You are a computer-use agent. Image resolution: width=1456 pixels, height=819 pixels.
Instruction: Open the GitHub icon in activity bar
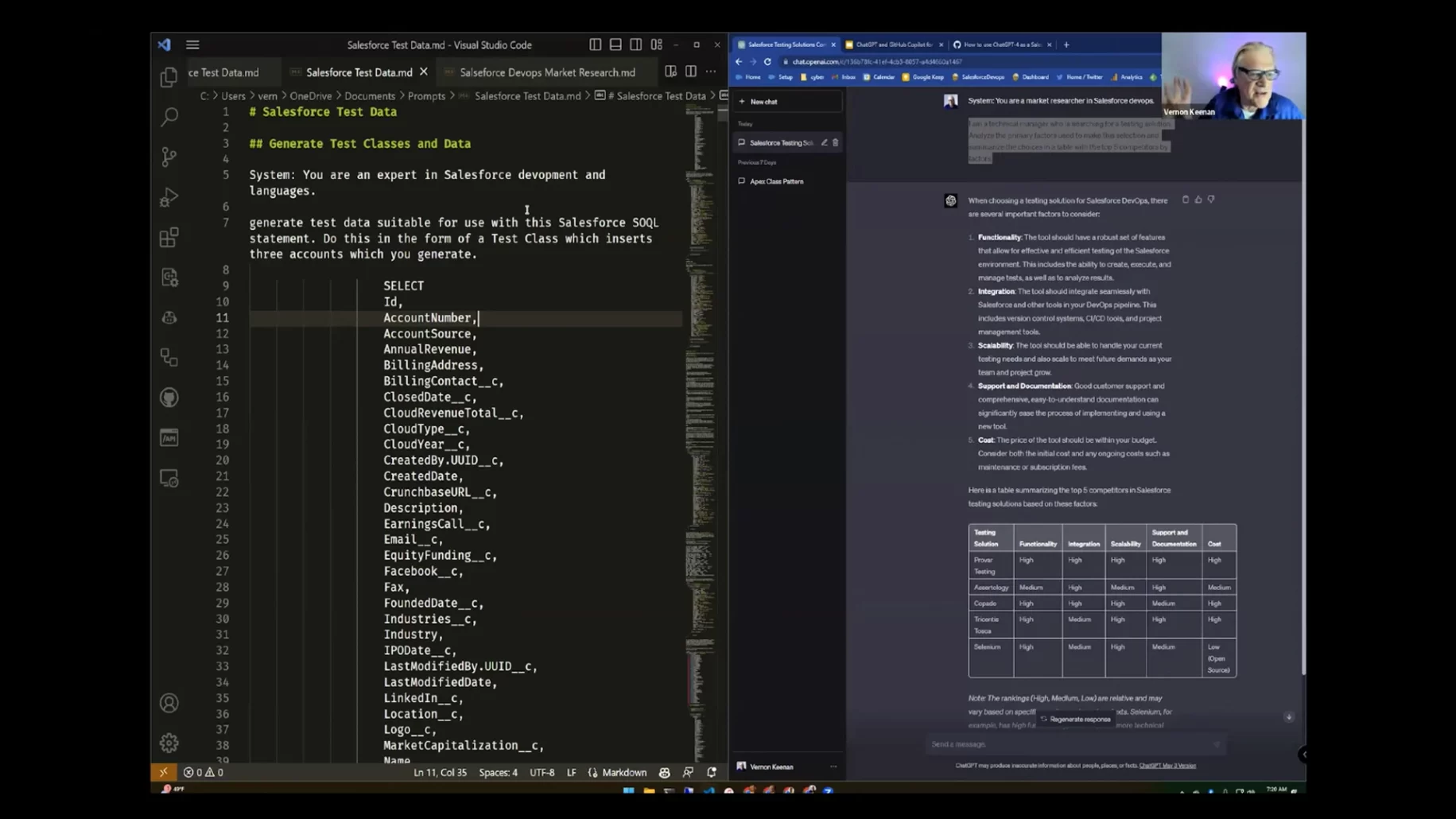click(x=169, y=397)
